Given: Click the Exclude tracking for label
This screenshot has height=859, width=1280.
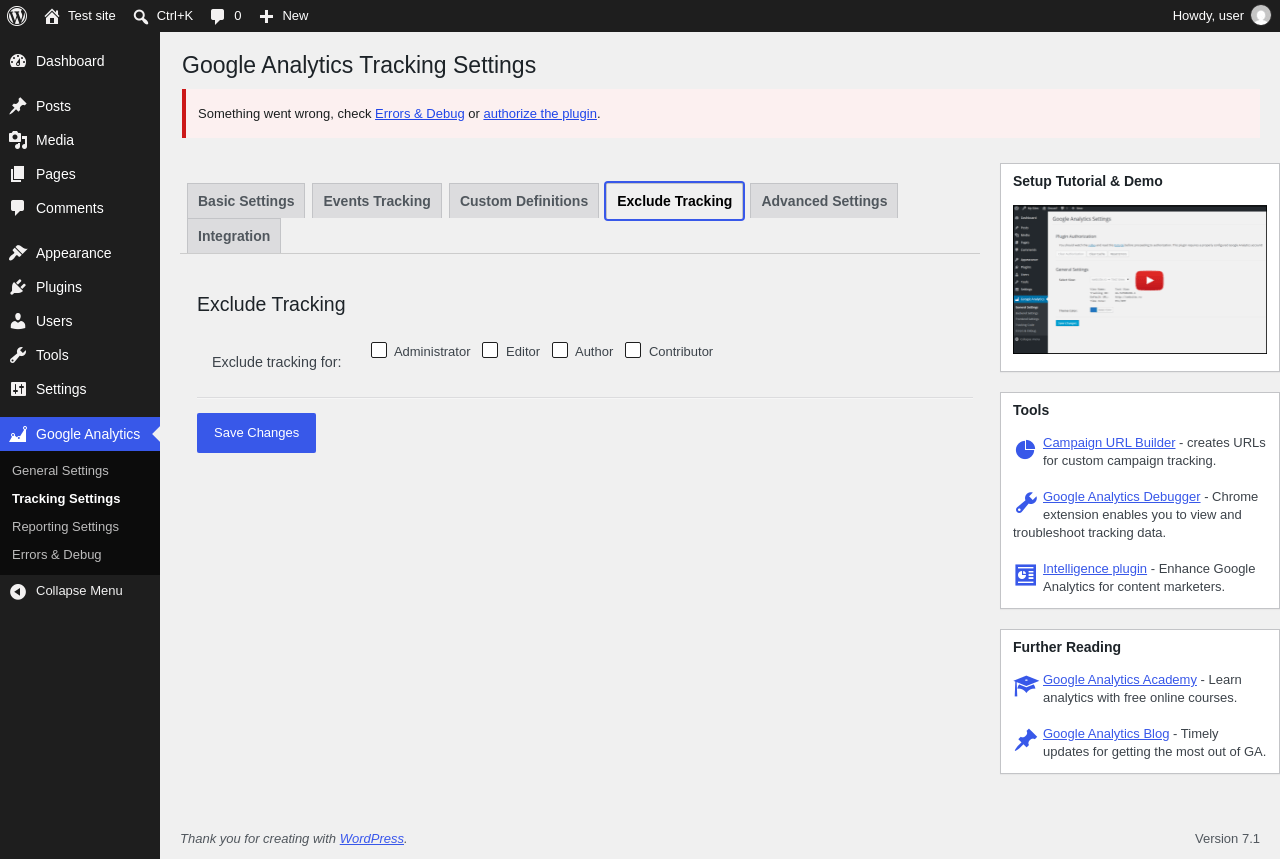Looking at the screenshot, I should coord(277,362).
